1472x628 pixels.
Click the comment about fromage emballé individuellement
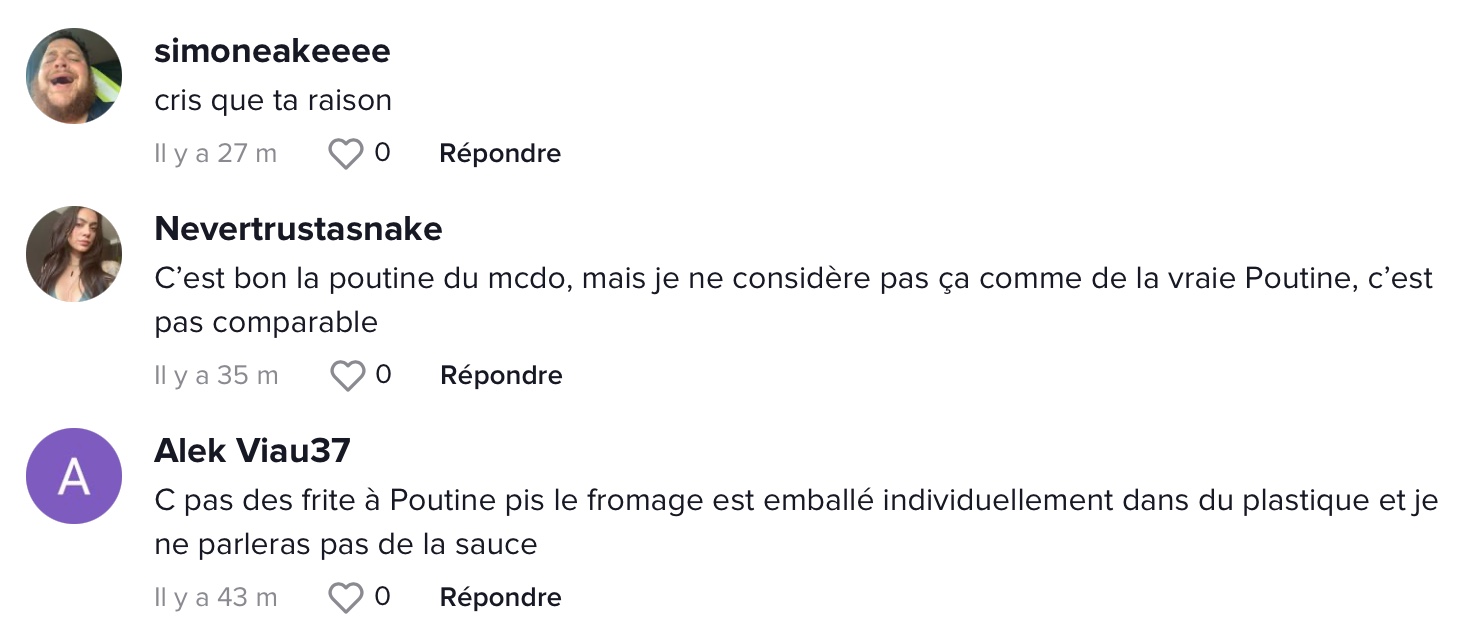796,522
